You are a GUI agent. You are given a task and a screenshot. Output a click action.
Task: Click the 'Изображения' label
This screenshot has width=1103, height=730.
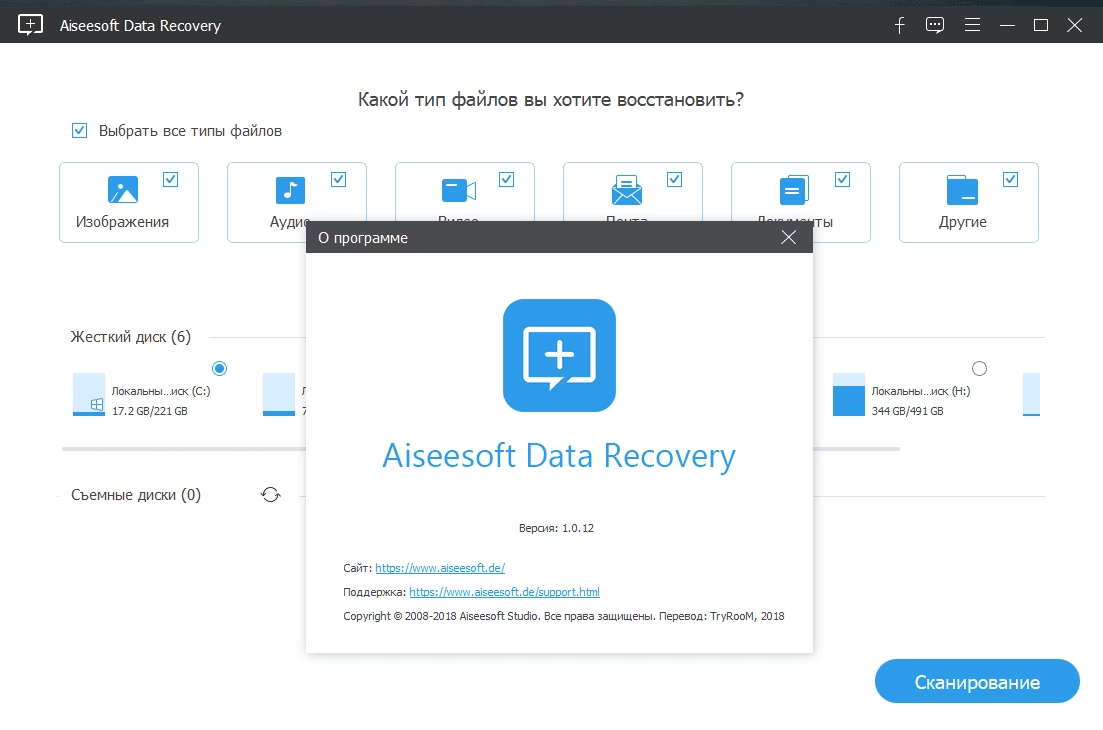coord(122,222)
